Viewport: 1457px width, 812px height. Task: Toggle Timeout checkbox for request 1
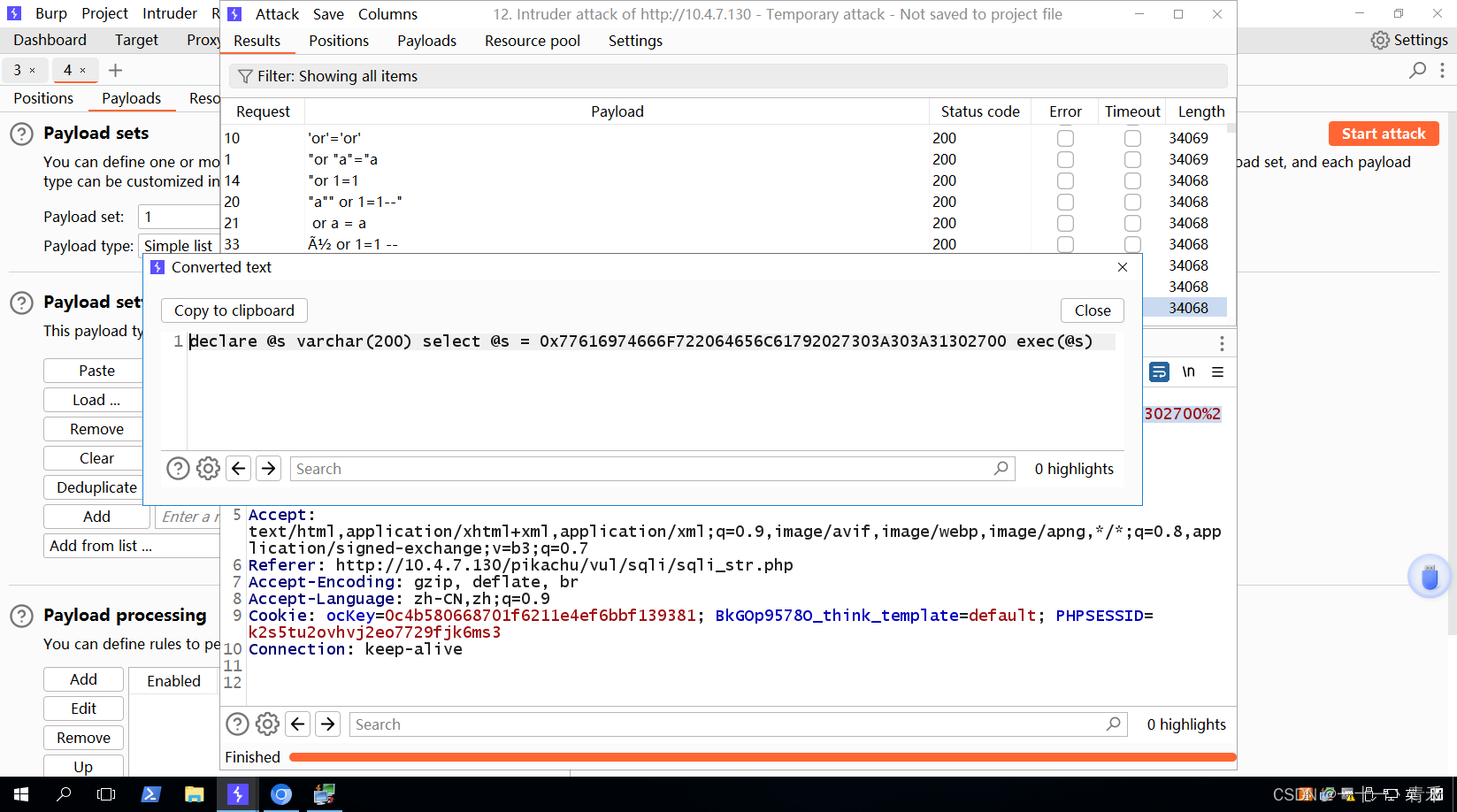click(1132, 159)
